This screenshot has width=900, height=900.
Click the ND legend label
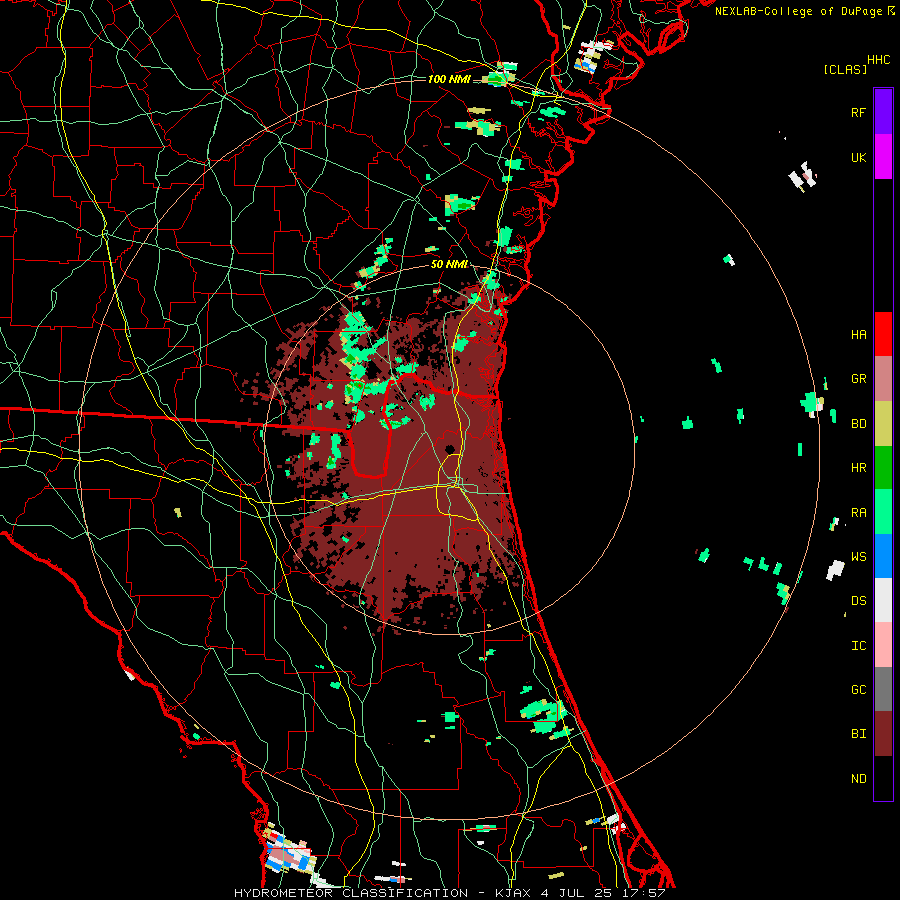(858, 779)
